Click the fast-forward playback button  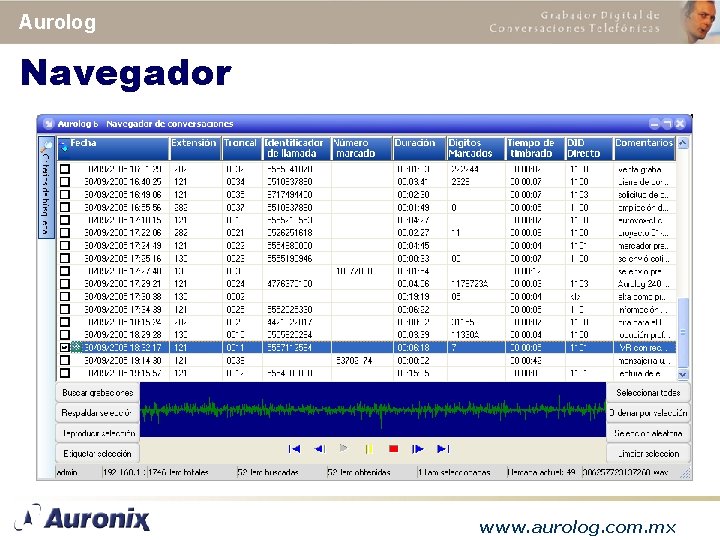coord(418,449)
